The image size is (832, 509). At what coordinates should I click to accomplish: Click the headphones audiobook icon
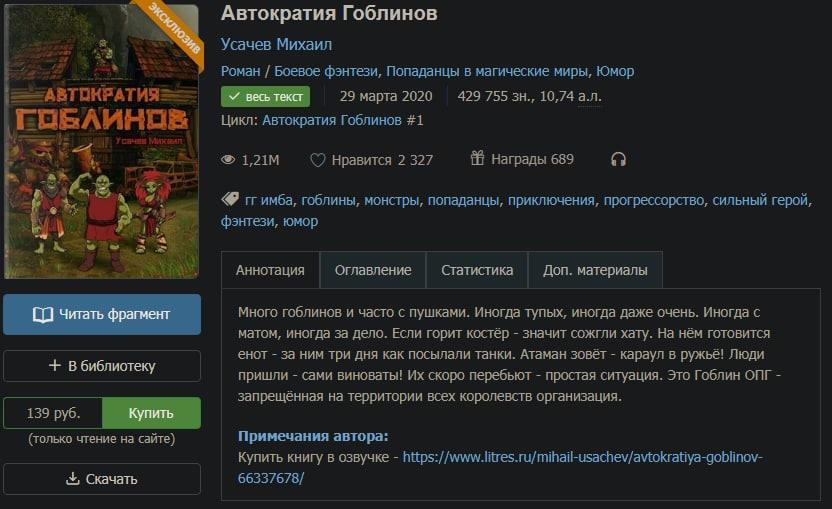618,159
